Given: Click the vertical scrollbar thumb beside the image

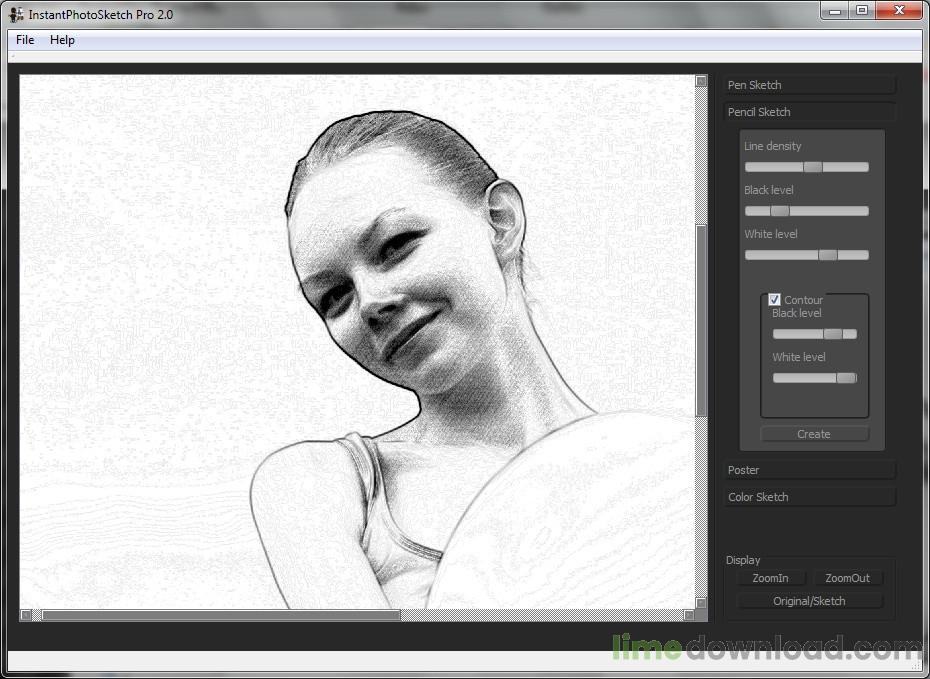Looking at the screenshot, I should click(701, 320).
